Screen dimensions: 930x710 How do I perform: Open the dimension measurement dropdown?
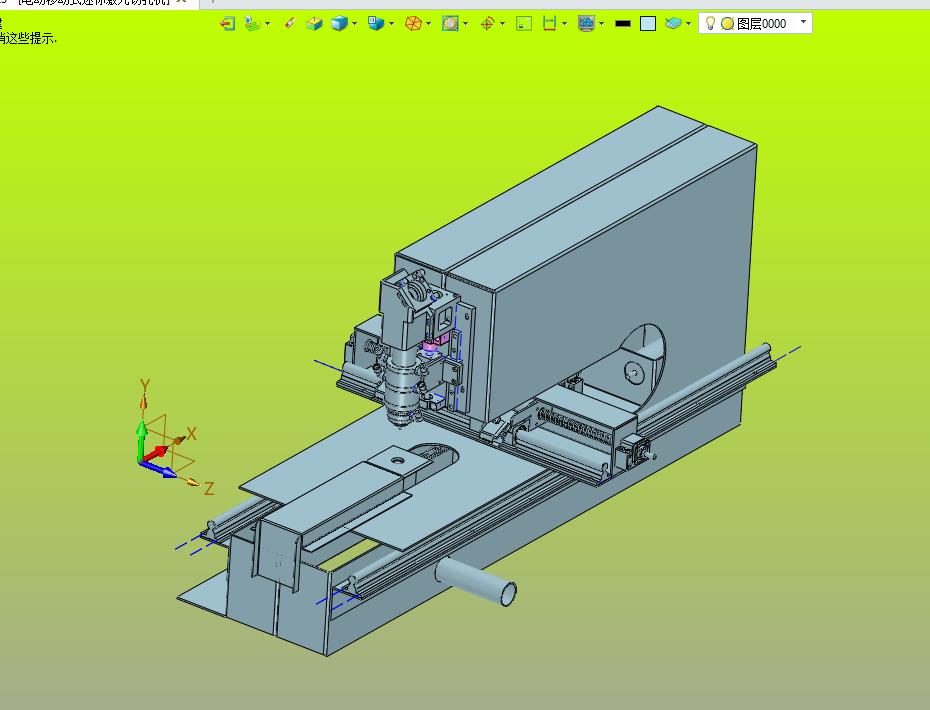pyautogui.click(x=564, y=24)
